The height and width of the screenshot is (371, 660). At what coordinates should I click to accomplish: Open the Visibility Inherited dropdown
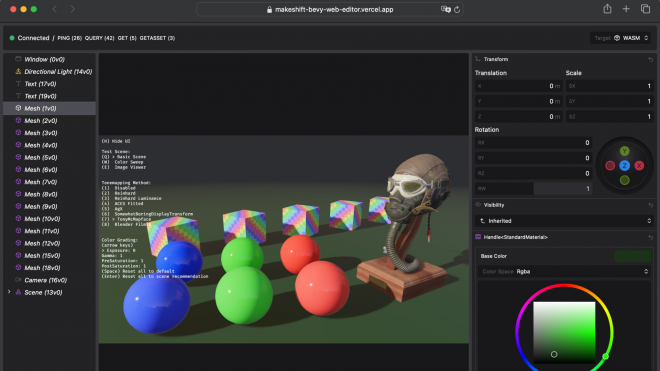564,221
